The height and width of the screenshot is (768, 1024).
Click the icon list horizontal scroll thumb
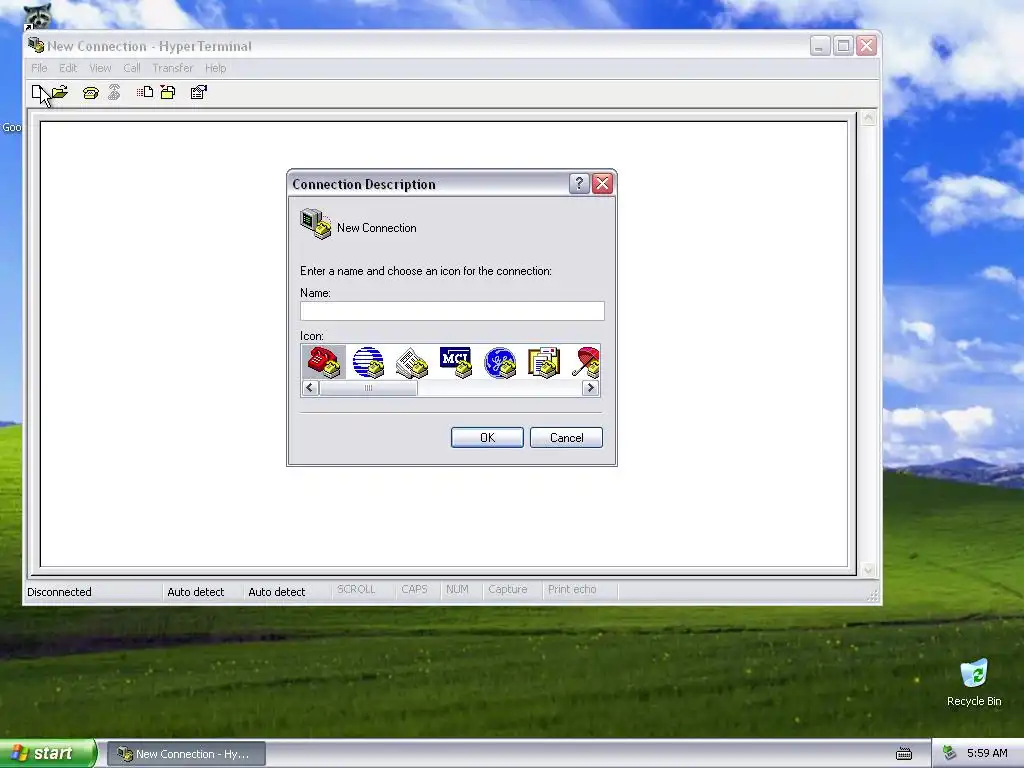[368, 388]
